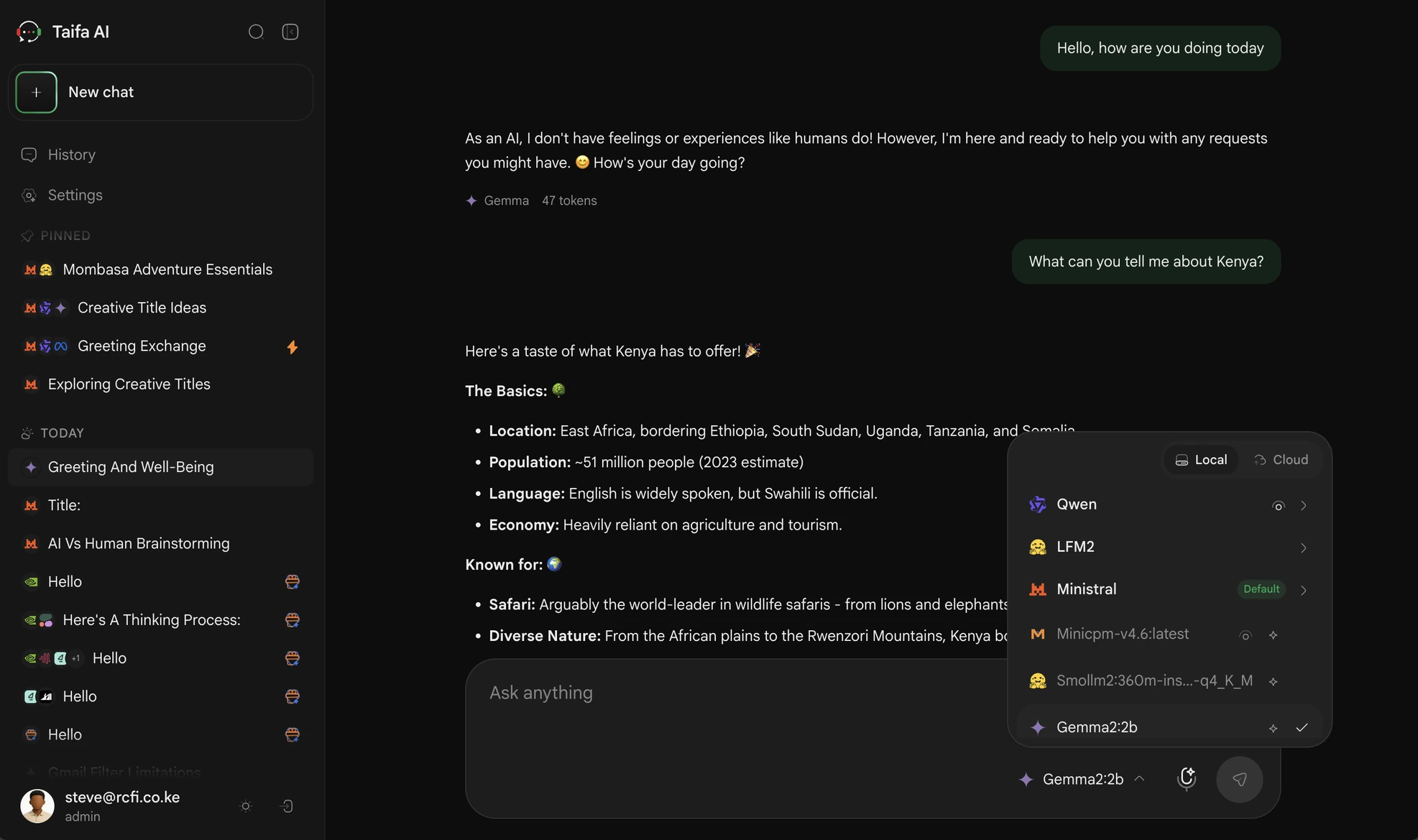Click sparkle icon on Smollm2:360m row
Image resolution: width=1418 pixels, height=840 pixels.
1273,681
